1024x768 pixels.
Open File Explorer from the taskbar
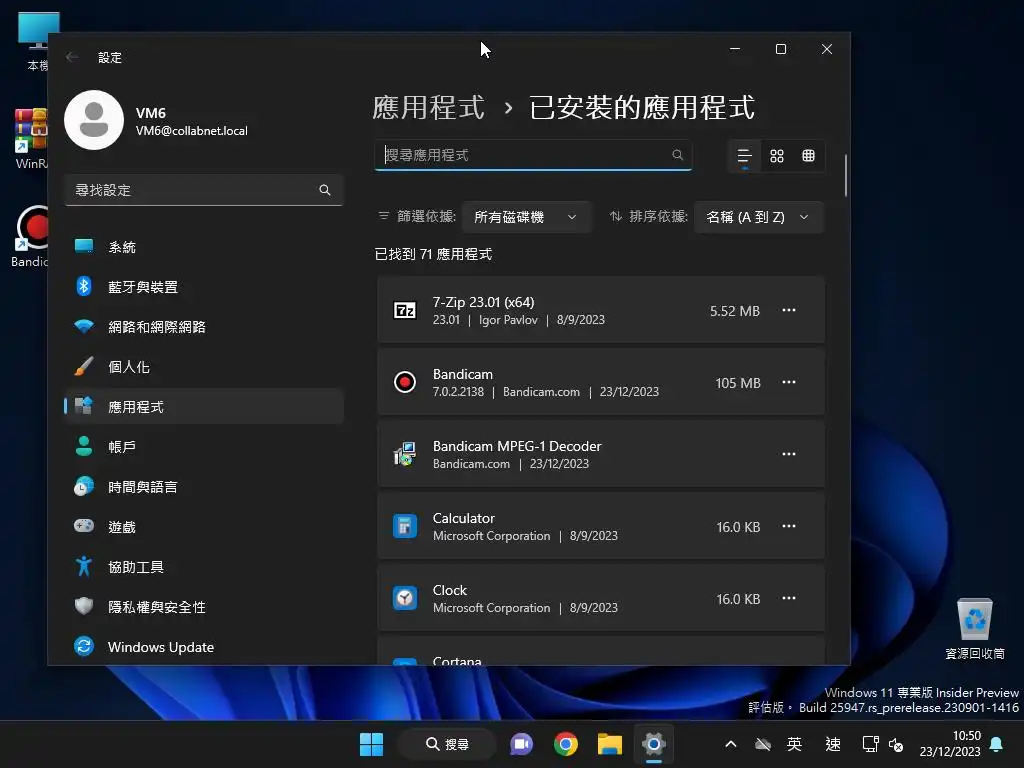(x=609, y=744)
